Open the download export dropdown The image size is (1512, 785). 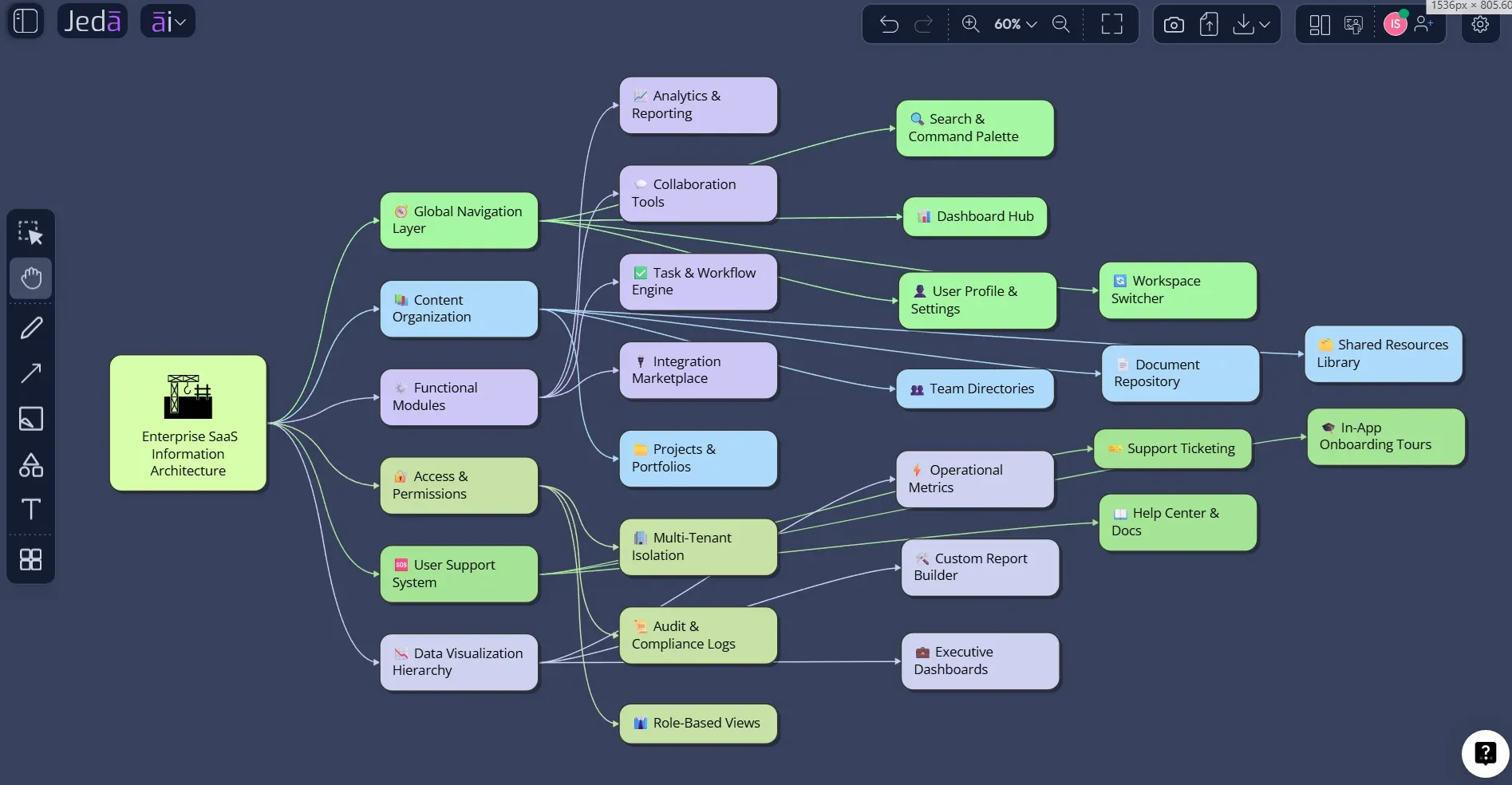tap(1251, 25)
